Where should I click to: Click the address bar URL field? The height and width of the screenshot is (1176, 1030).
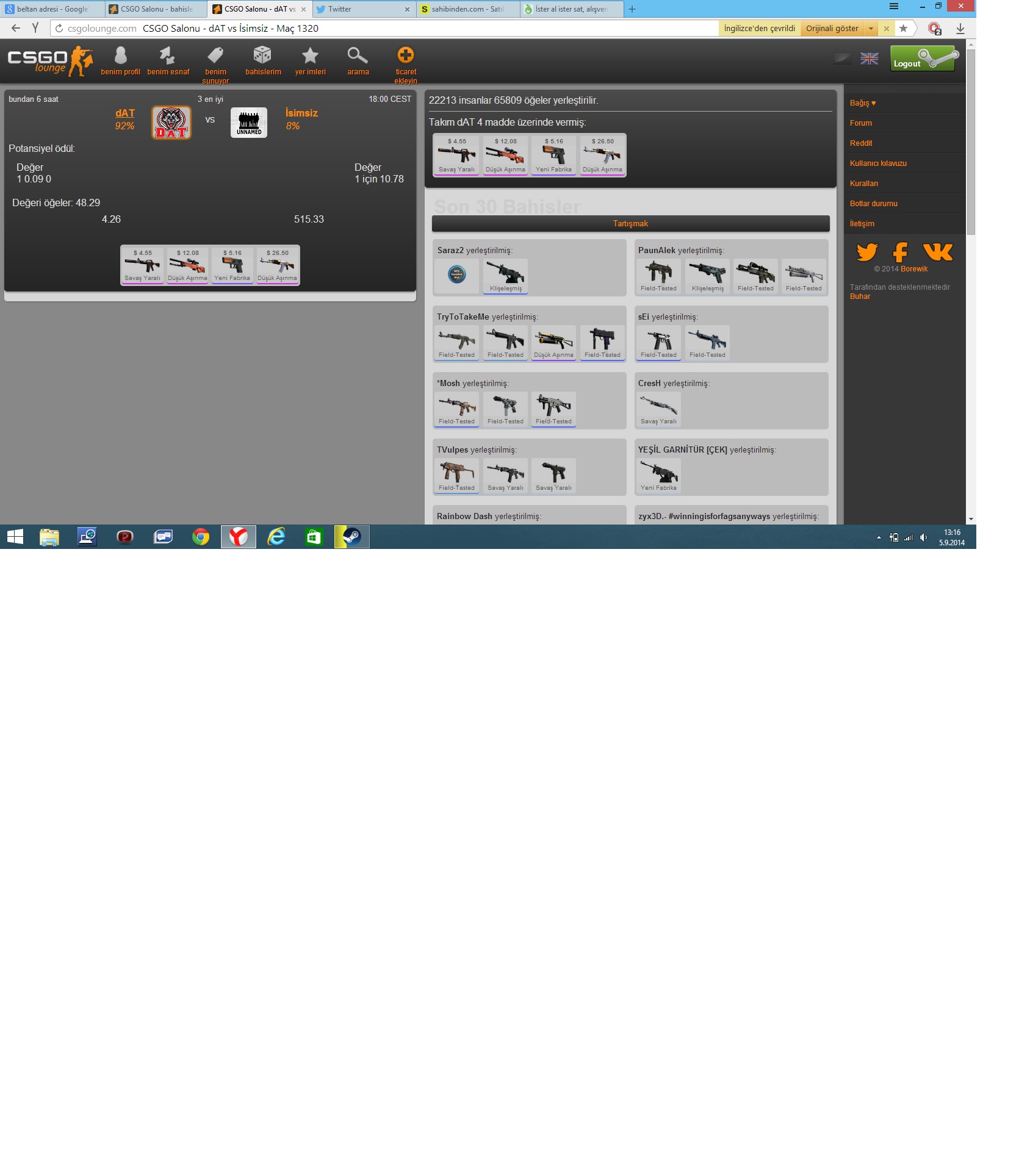(x=384, y=28)
